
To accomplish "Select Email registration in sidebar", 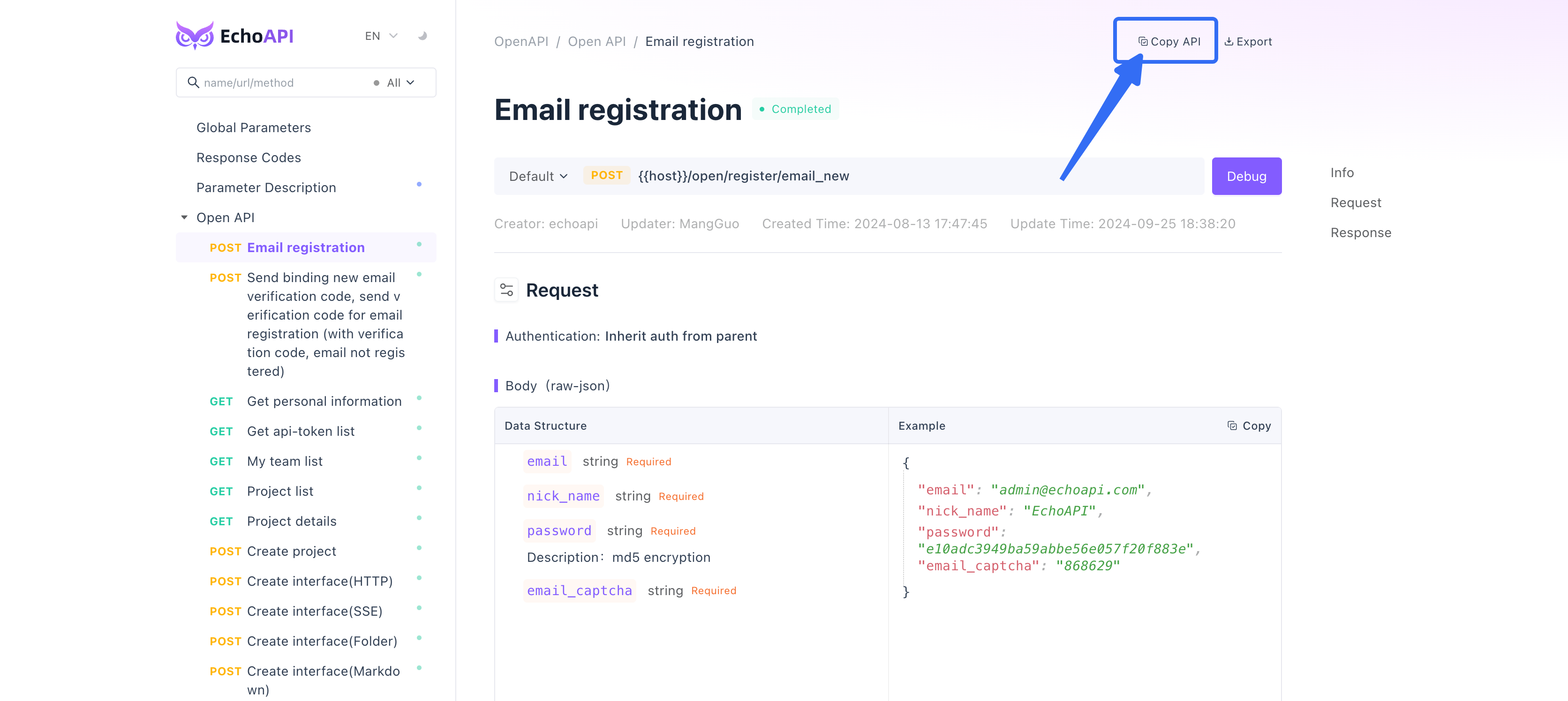I will 306,247.
